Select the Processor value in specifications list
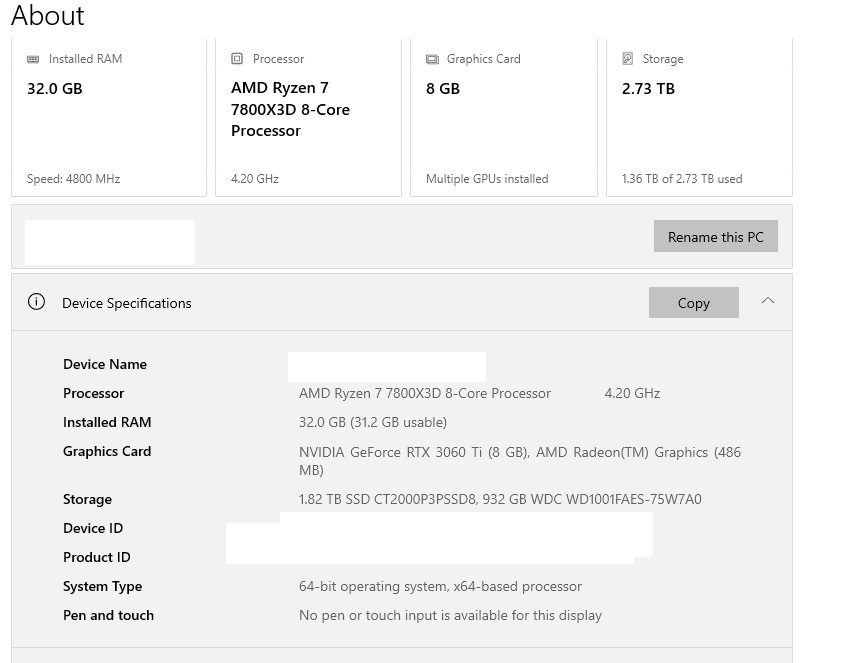The image size is (855, 663). (x=425, y=393)
